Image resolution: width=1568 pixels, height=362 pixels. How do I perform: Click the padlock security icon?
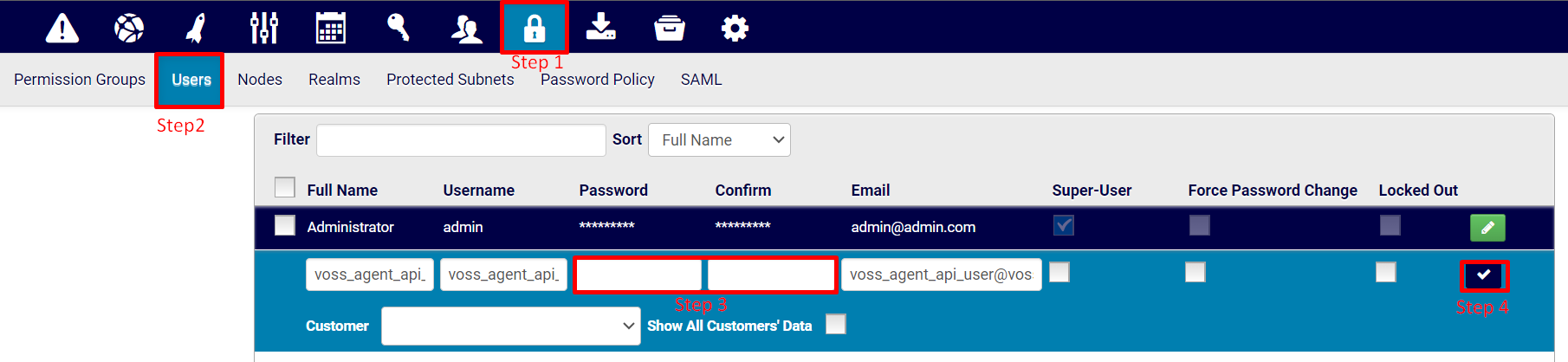point(535,28)
